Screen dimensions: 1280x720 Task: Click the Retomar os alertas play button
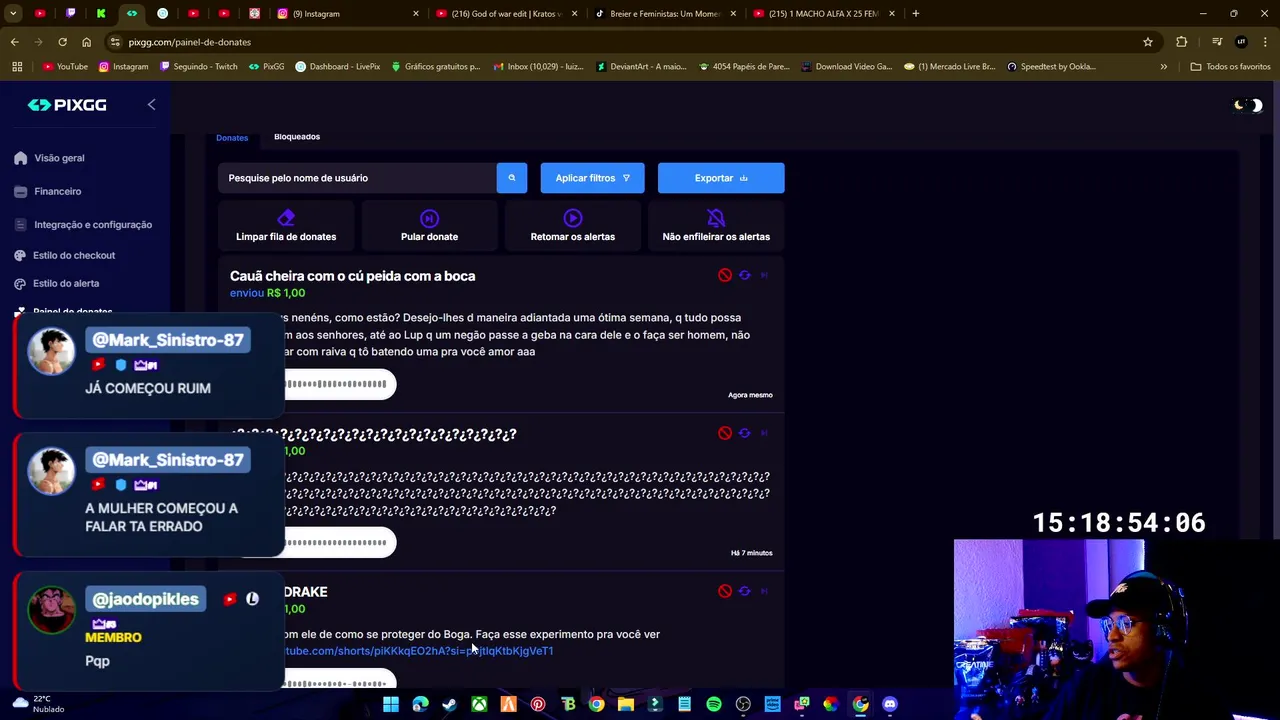point(572,226)
